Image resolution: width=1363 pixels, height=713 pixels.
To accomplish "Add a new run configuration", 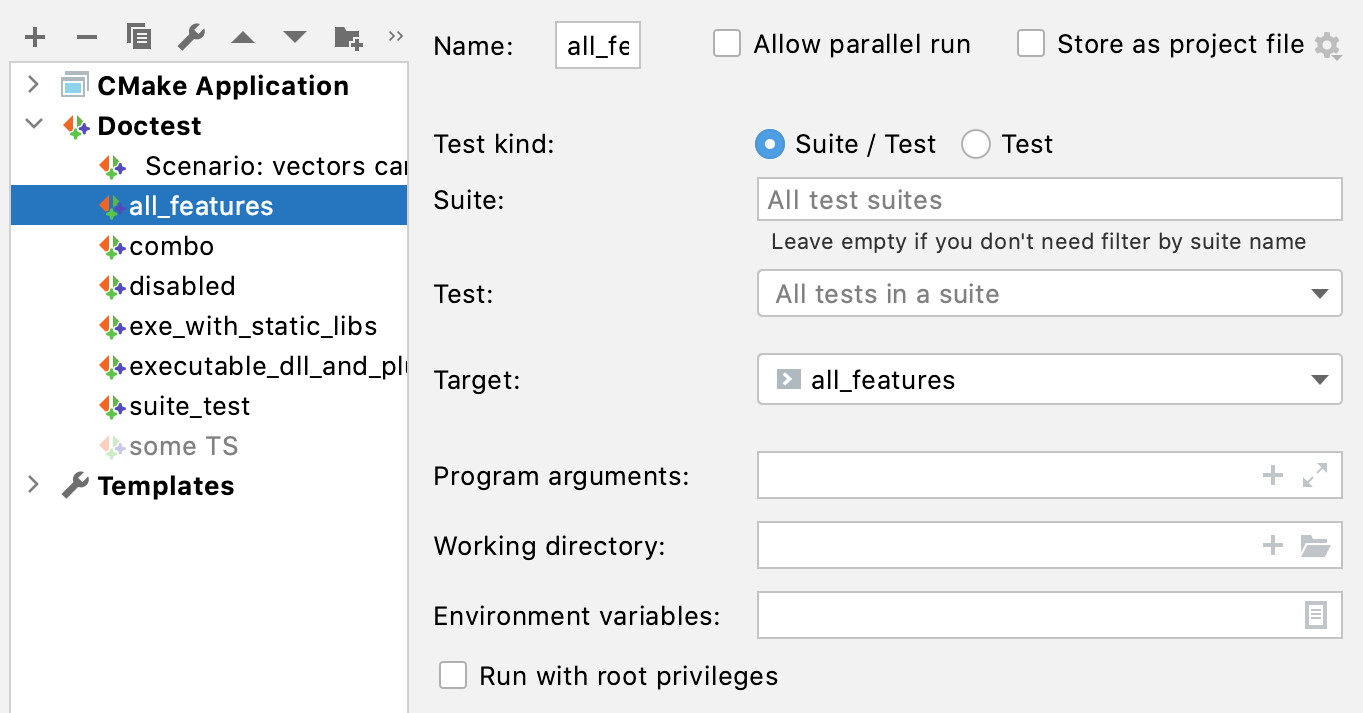I will (x=35, y=36).
